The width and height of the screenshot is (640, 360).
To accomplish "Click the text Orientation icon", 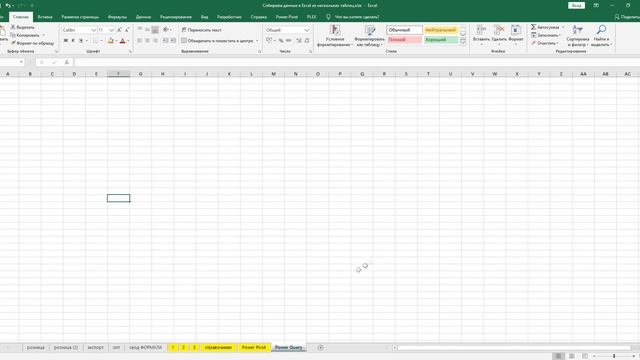I will tap(166, 29).
